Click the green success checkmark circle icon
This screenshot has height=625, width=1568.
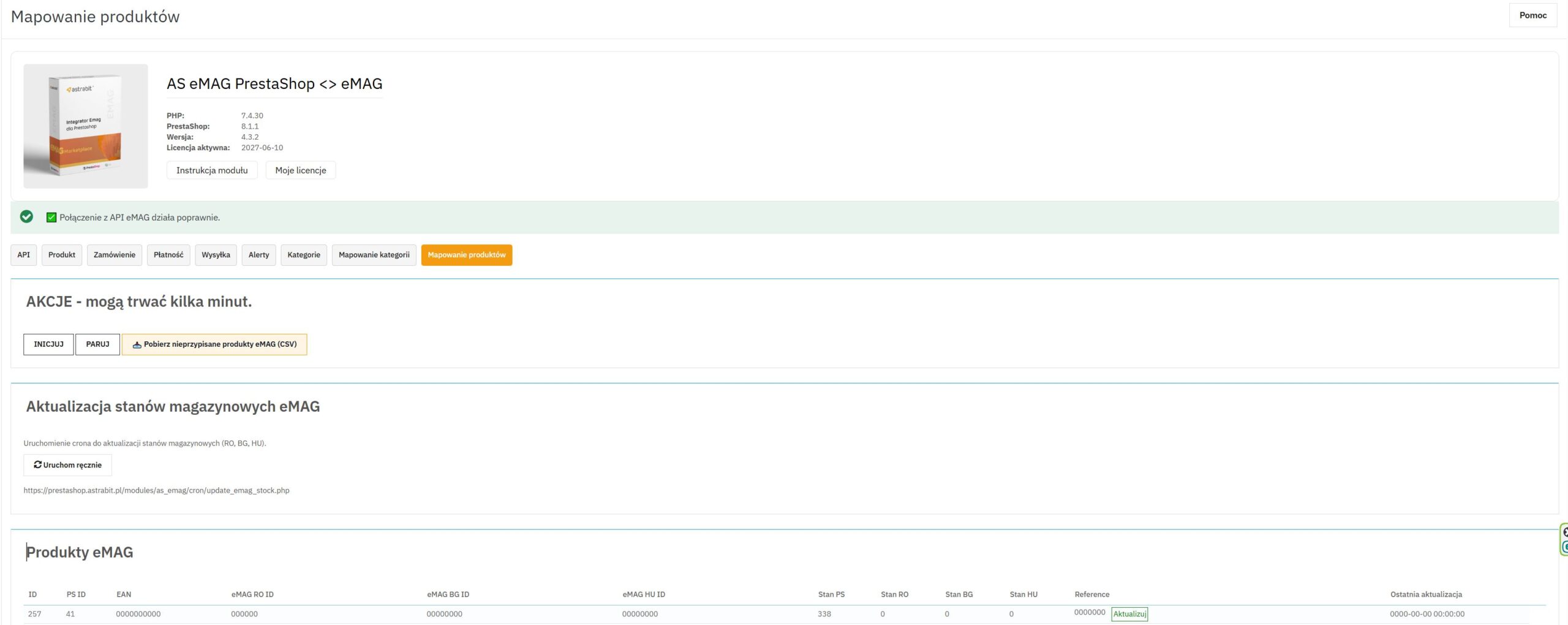[26, 217]
